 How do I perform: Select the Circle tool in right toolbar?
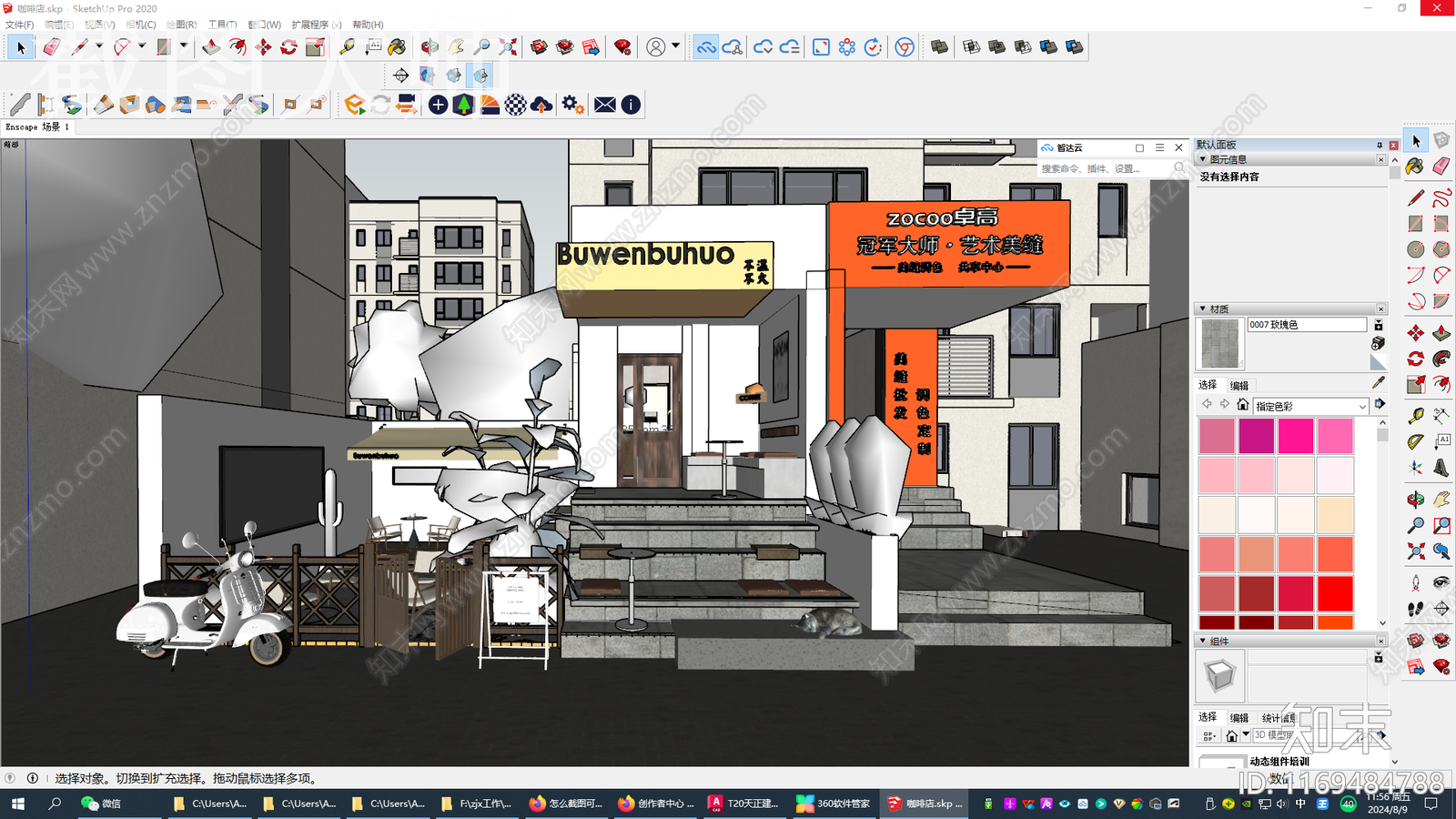(1416, 249)
